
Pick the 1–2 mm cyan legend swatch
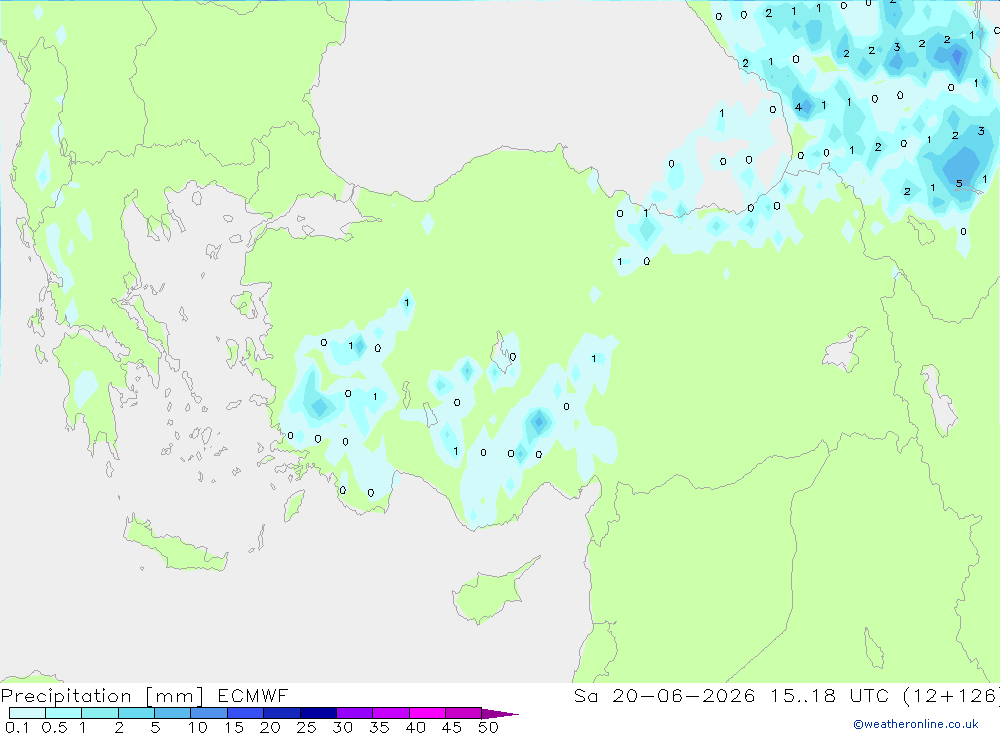[x=99, y=713]
